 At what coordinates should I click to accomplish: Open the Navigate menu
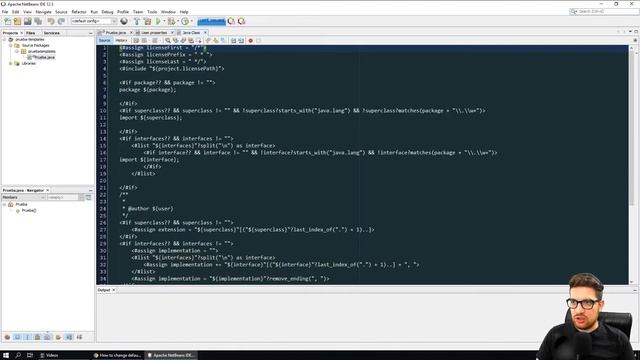pyautogui.click(x=43, y=12)
